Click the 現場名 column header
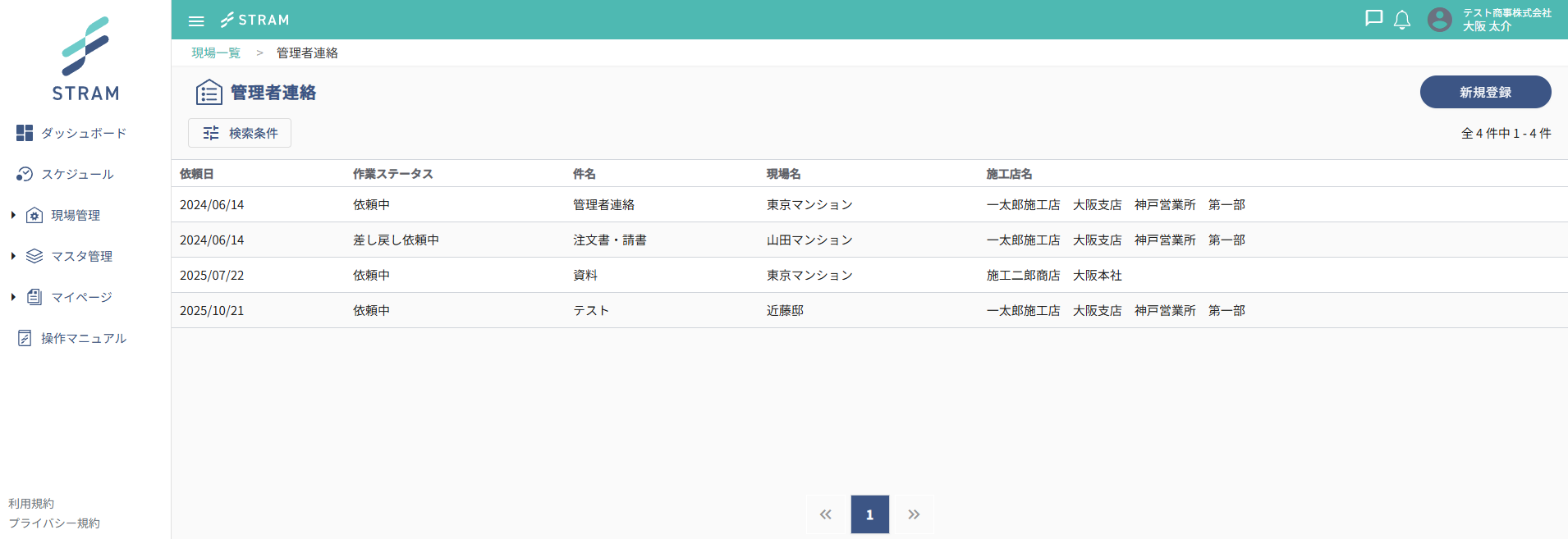 tap(783, 174)
